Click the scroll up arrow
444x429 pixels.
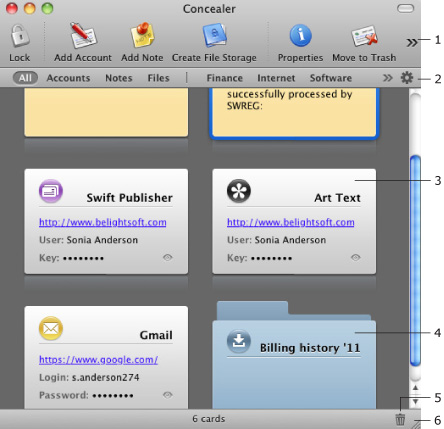click(415, 388)
